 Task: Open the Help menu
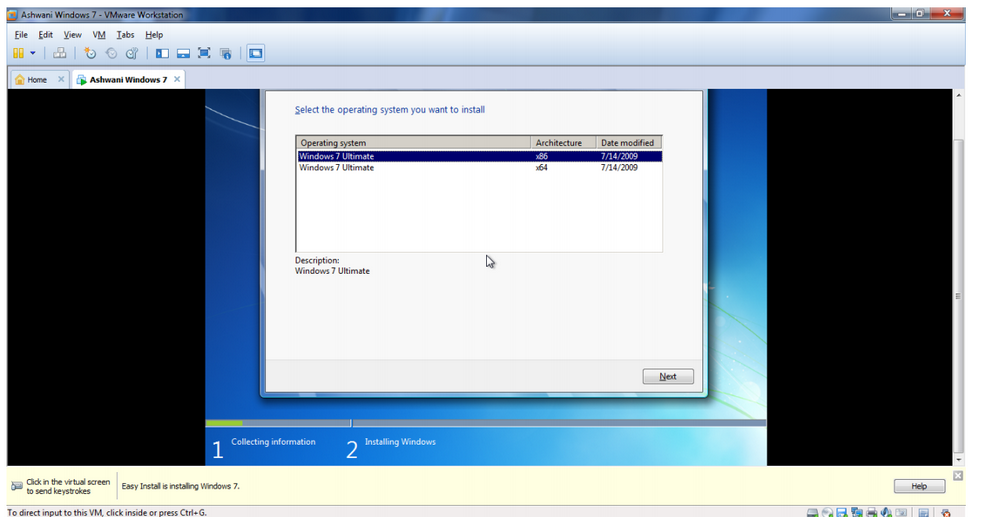[154, 35]
